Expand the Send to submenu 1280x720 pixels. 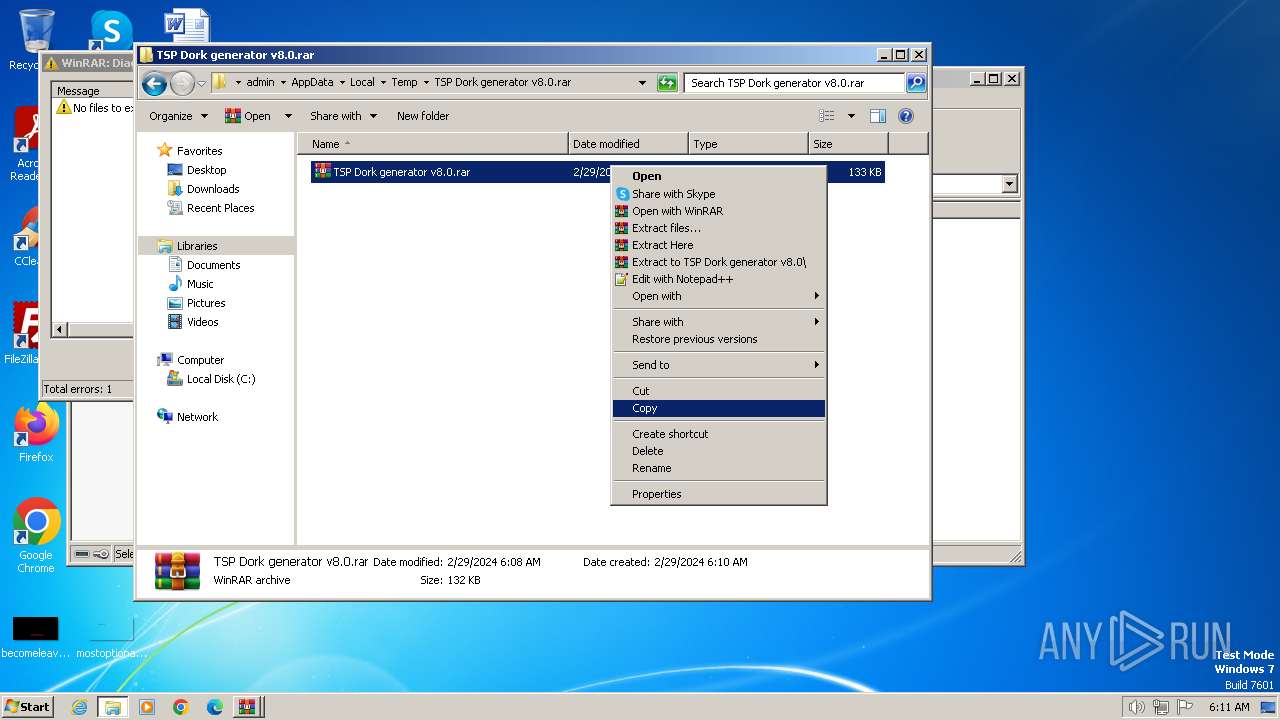tap(719, 365)
